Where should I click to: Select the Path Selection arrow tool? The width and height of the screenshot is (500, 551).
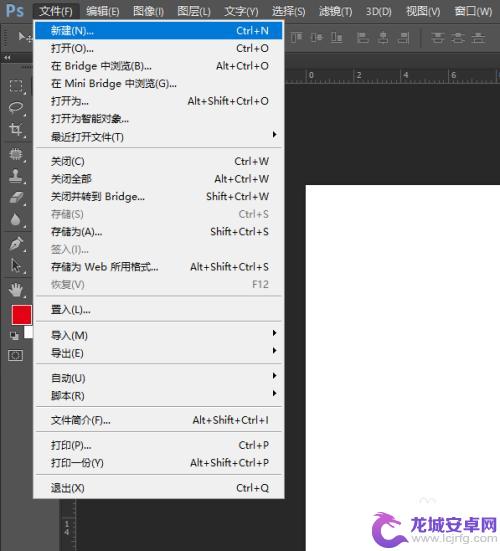pos(16,266)
